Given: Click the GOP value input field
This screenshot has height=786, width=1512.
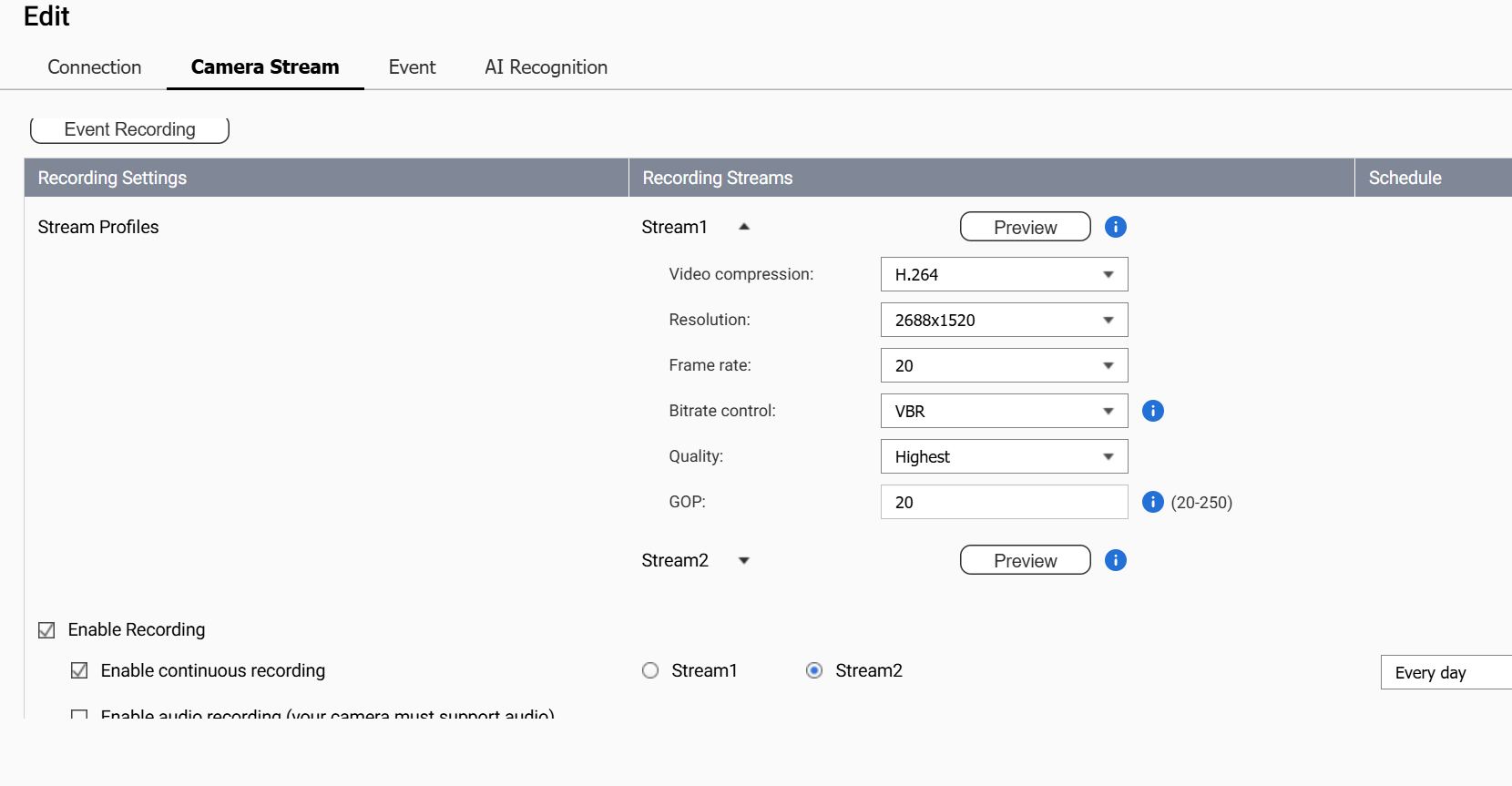Looking at the screenshot, I should 1004,502.
